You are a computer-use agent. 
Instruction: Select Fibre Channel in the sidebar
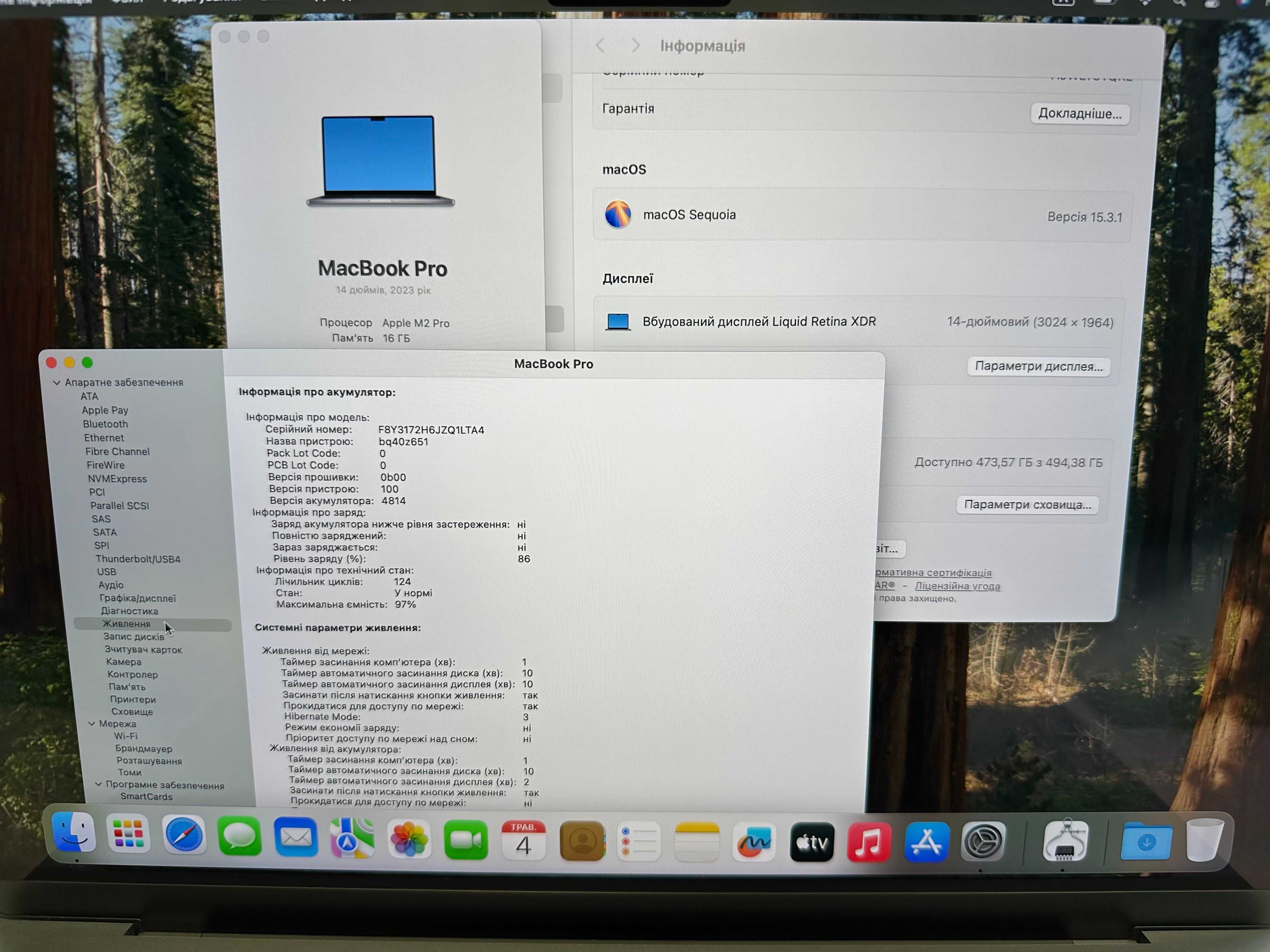117,451
